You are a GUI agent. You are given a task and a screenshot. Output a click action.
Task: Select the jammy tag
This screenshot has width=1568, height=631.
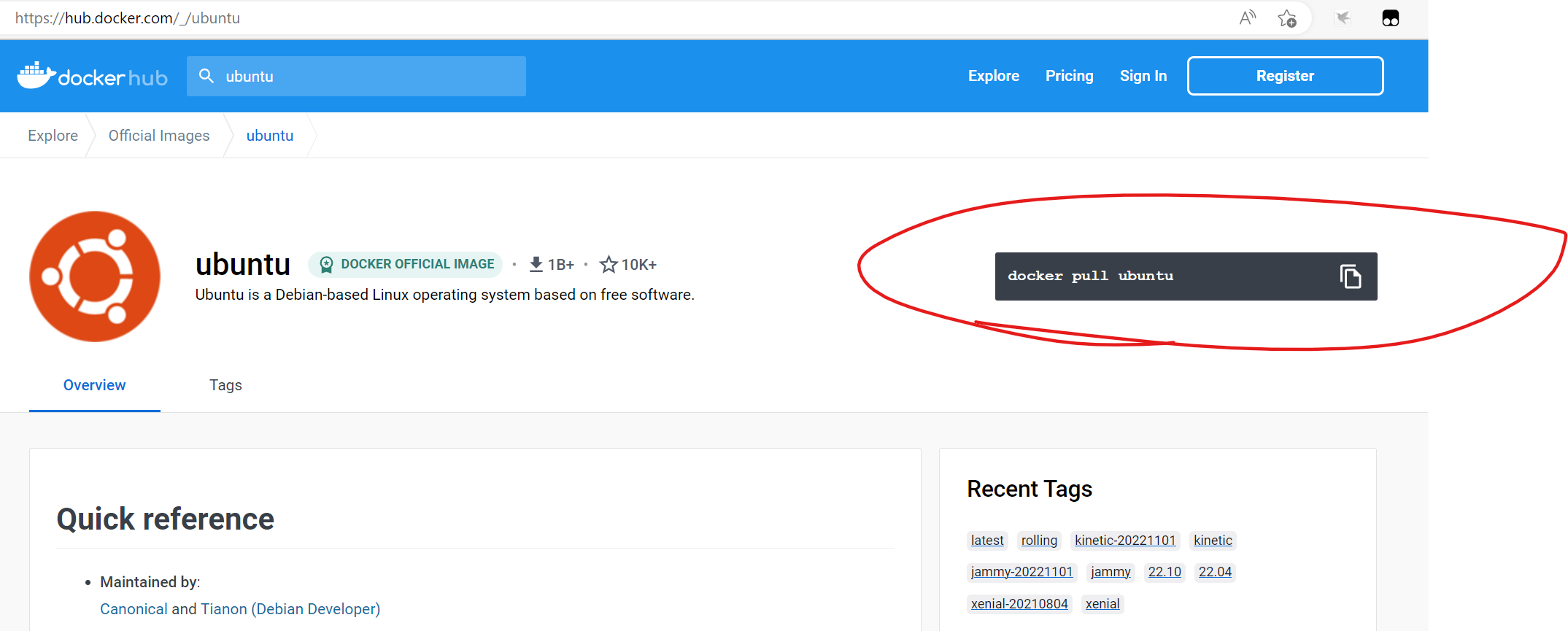[1111, 572]
